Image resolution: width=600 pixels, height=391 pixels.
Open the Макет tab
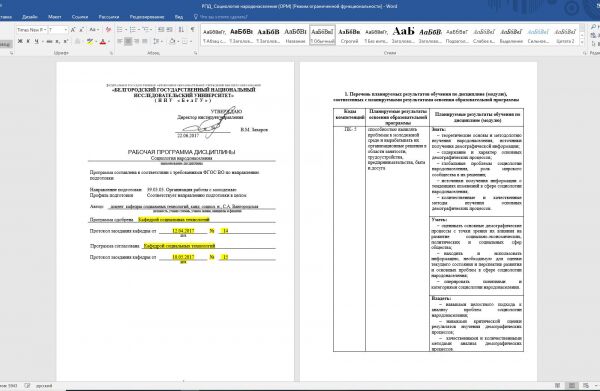pos(54,17)
